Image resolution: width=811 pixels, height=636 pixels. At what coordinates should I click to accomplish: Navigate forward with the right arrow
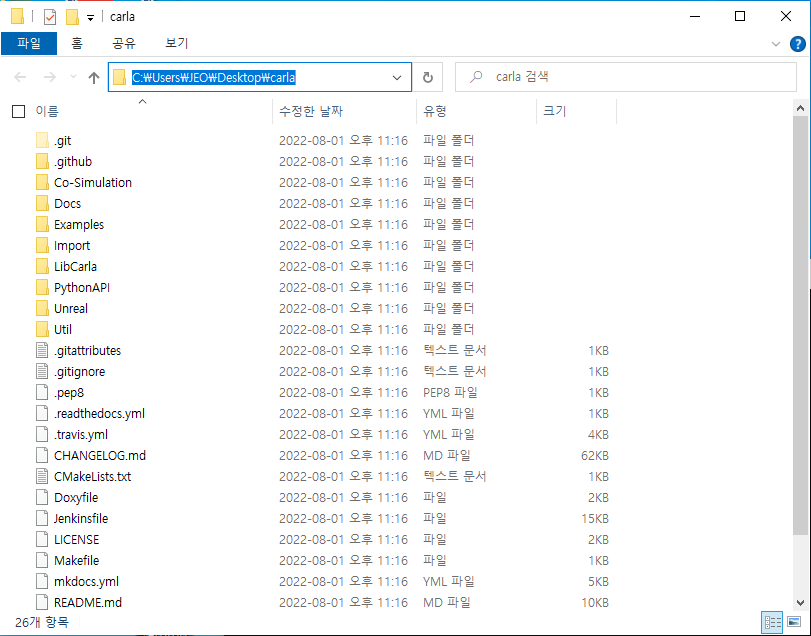[50, 78]
